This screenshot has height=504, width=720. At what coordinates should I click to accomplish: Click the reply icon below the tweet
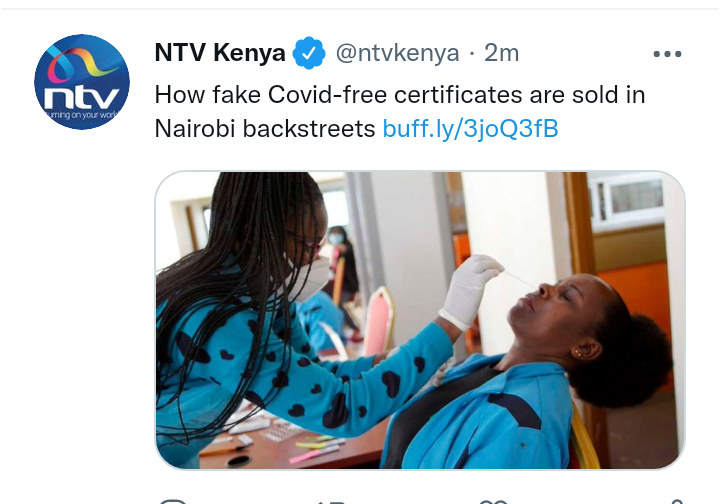(172, 500)
